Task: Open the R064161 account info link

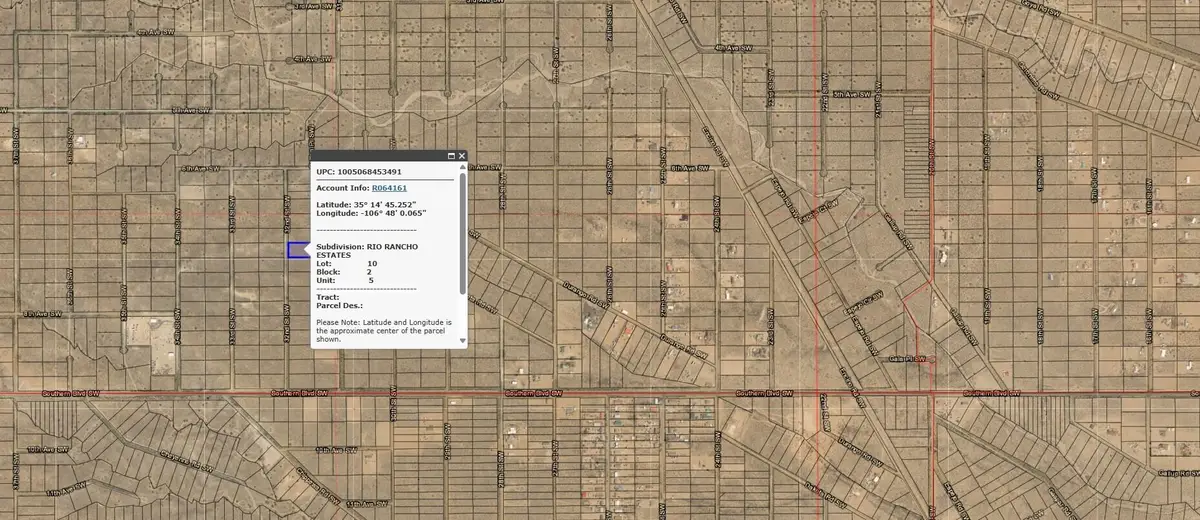Action: point(389,187)
